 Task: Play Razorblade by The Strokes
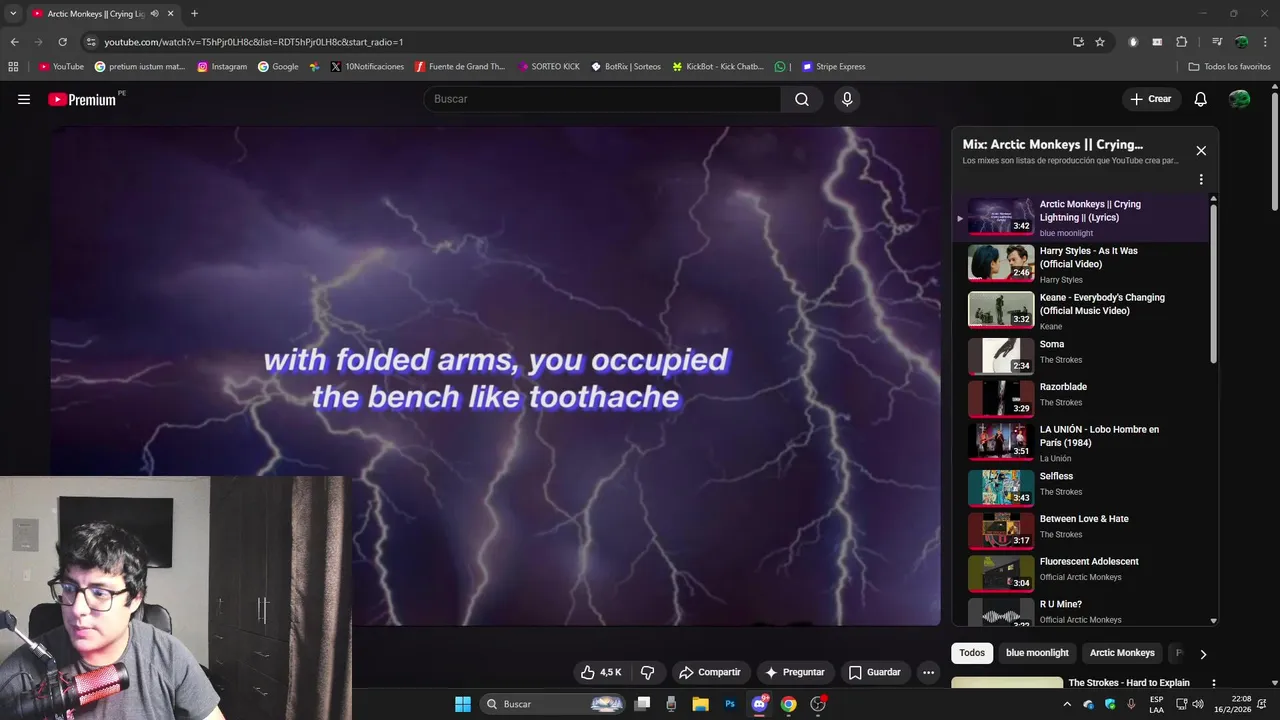[1080, 398]
